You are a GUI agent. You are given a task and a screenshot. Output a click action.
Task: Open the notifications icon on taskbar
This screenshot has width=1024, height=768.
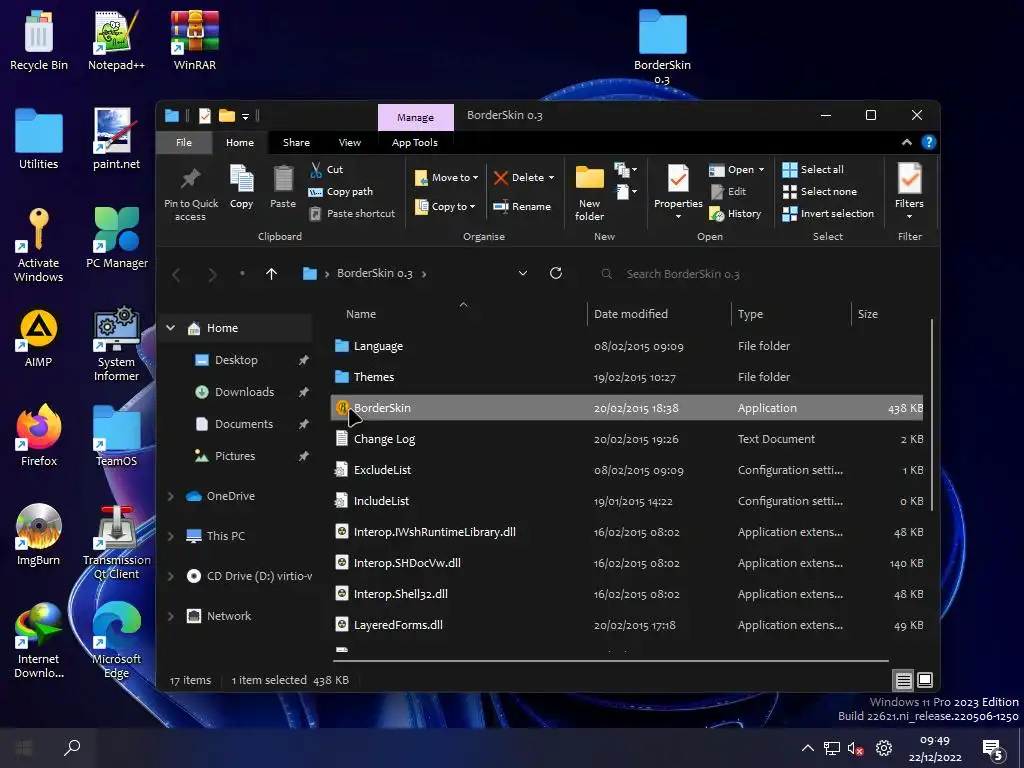tap(993, 750)
